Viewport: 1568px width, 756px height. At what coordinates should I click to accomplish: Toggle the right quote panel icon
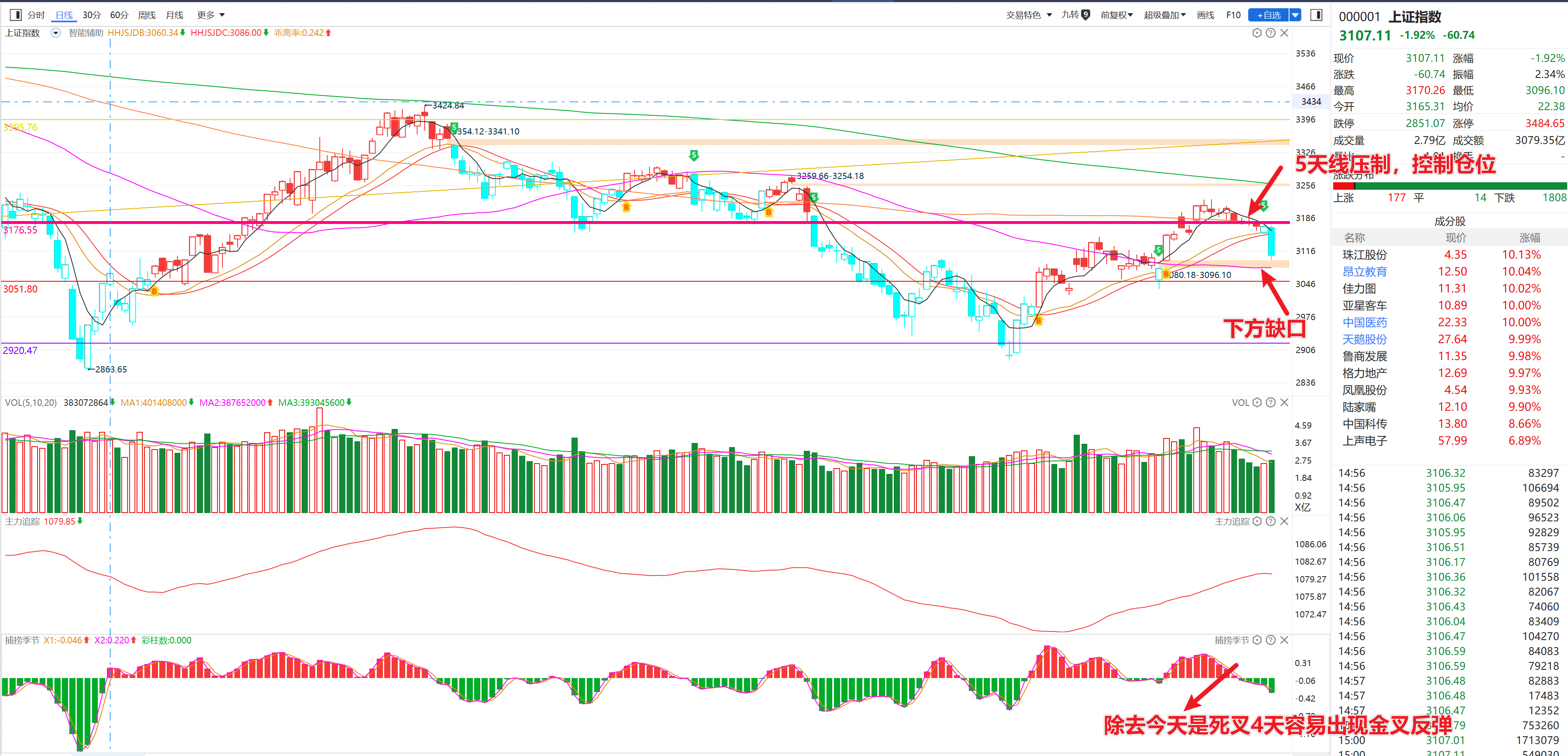point(1316,14)
